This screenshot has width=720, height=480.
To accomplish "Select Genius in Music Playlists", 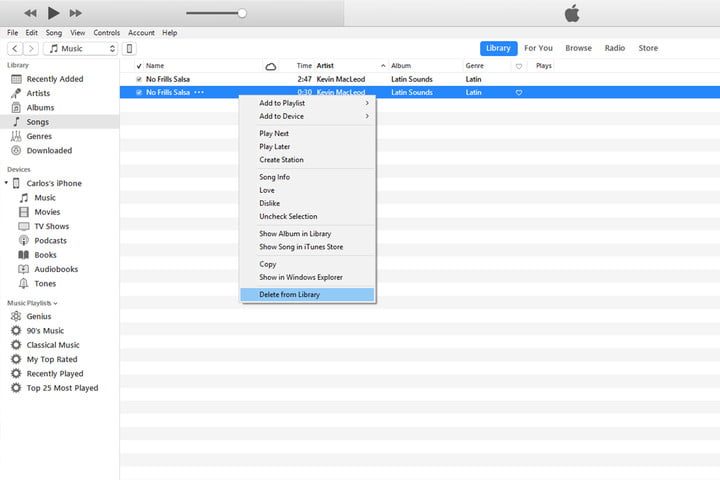I will tap(39, 316).
